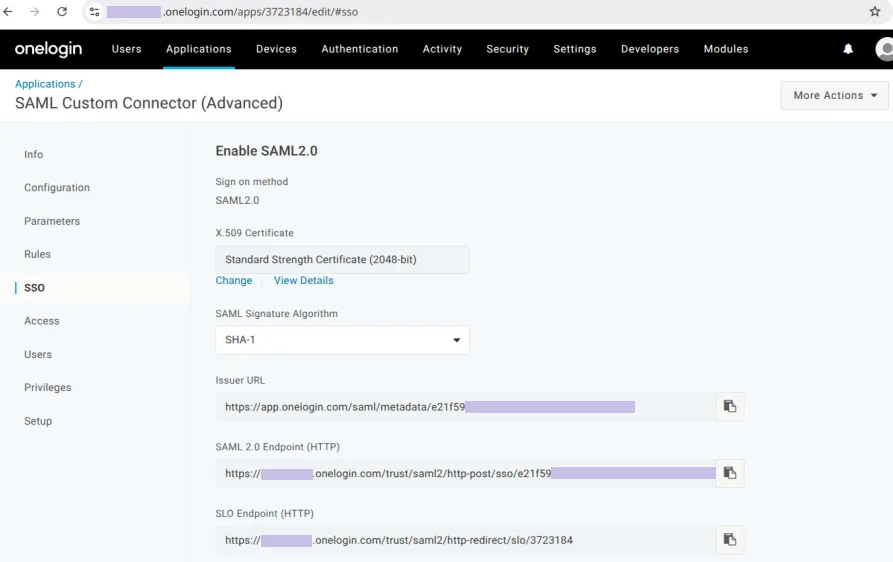Select the SSO sidebar tab
893x562 pixels.
(x=34, y=288)
